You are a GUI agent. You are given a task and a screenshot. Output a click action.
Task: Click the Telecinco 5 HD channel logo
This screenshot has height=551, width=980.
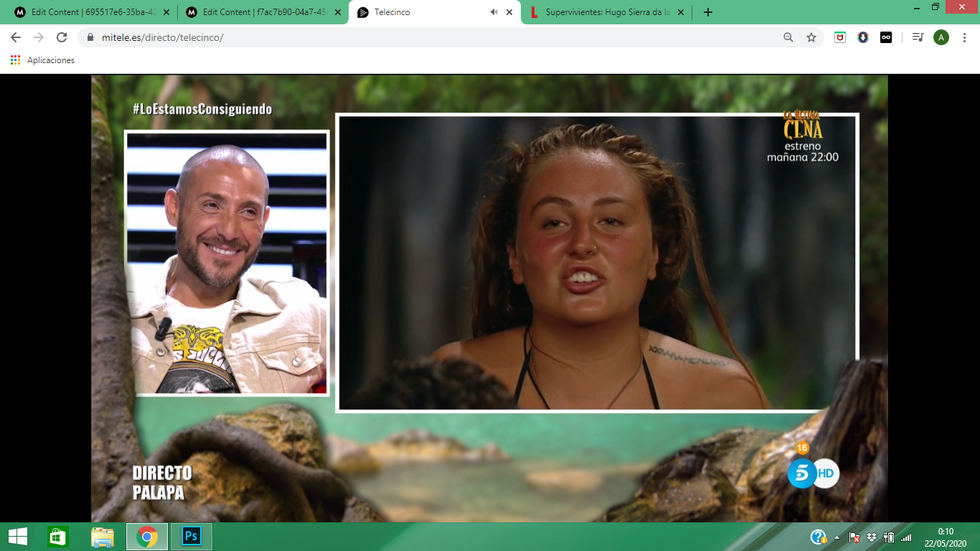812,473
